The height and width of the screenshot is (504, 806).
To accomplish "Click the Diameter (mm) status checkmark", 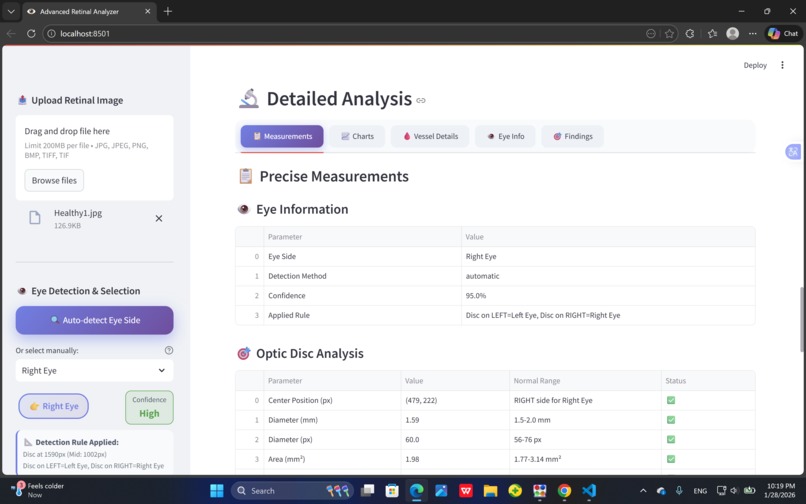I will (x=671, y=420).
